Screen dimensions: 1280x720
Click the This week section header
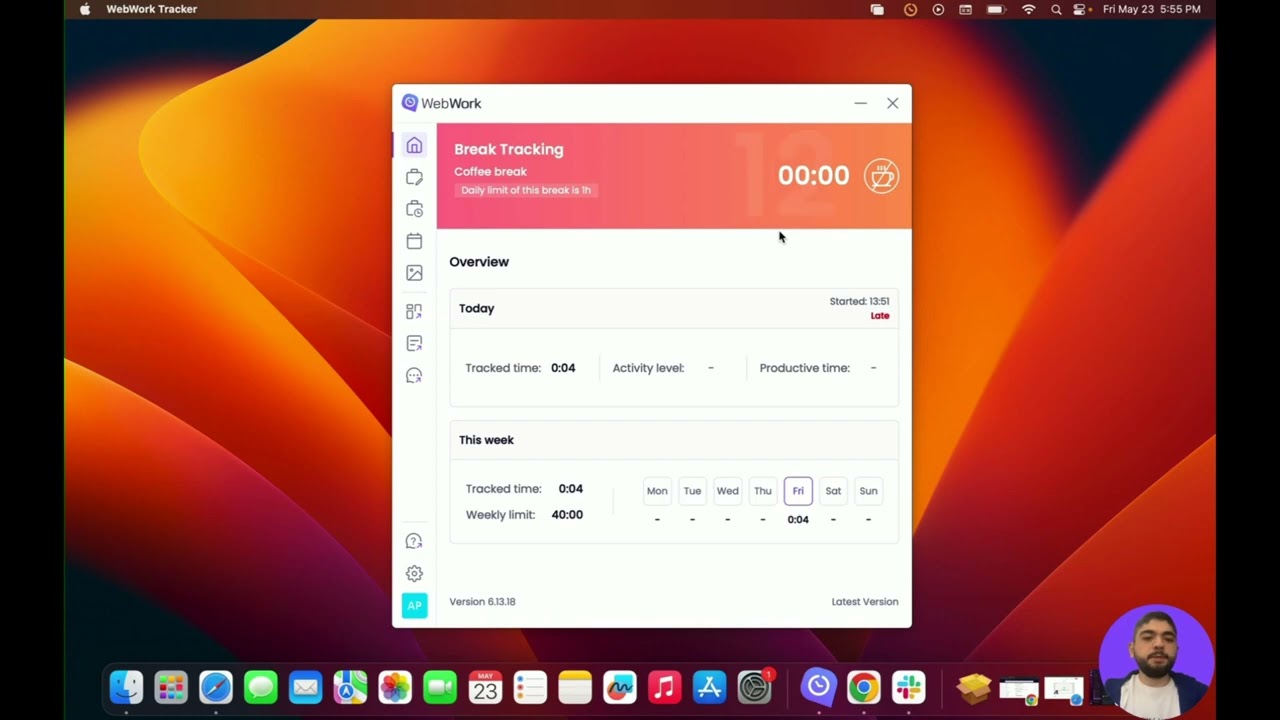click(486, 440)
